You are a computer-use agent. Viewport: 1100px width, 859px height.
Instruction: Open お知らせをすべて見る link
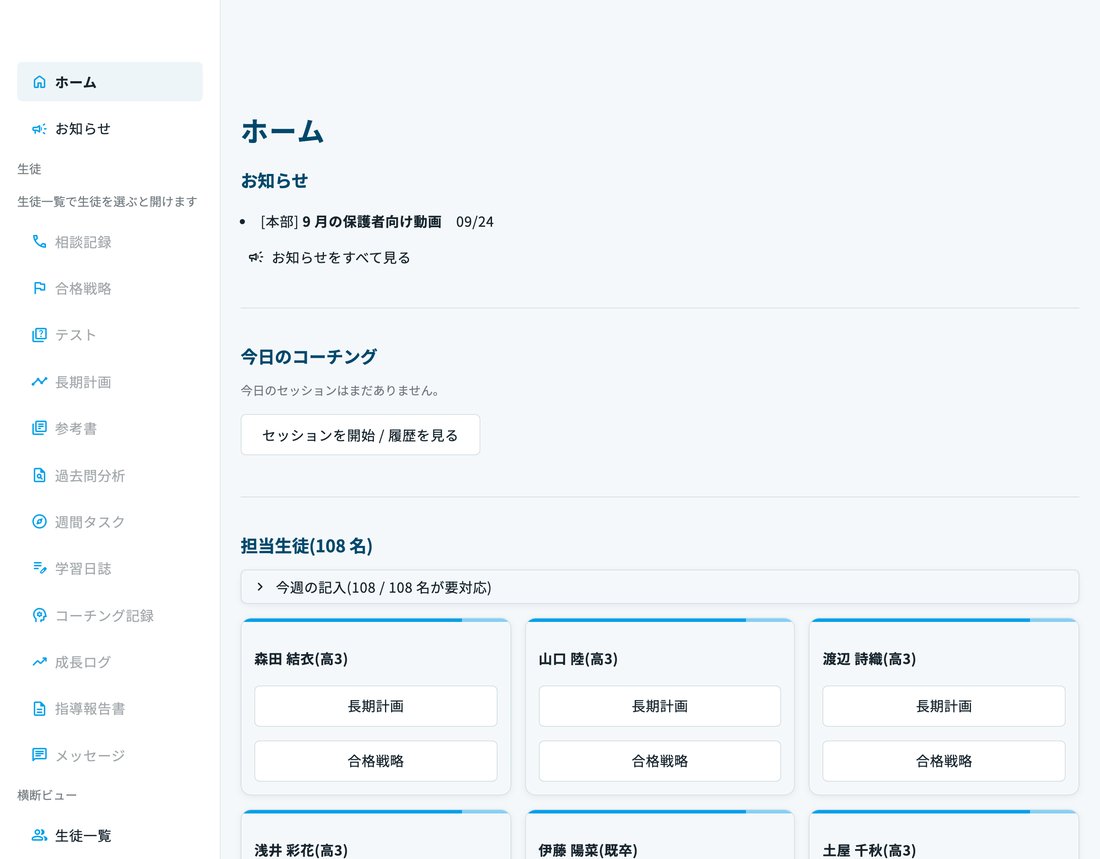click(x=329, y=258)
